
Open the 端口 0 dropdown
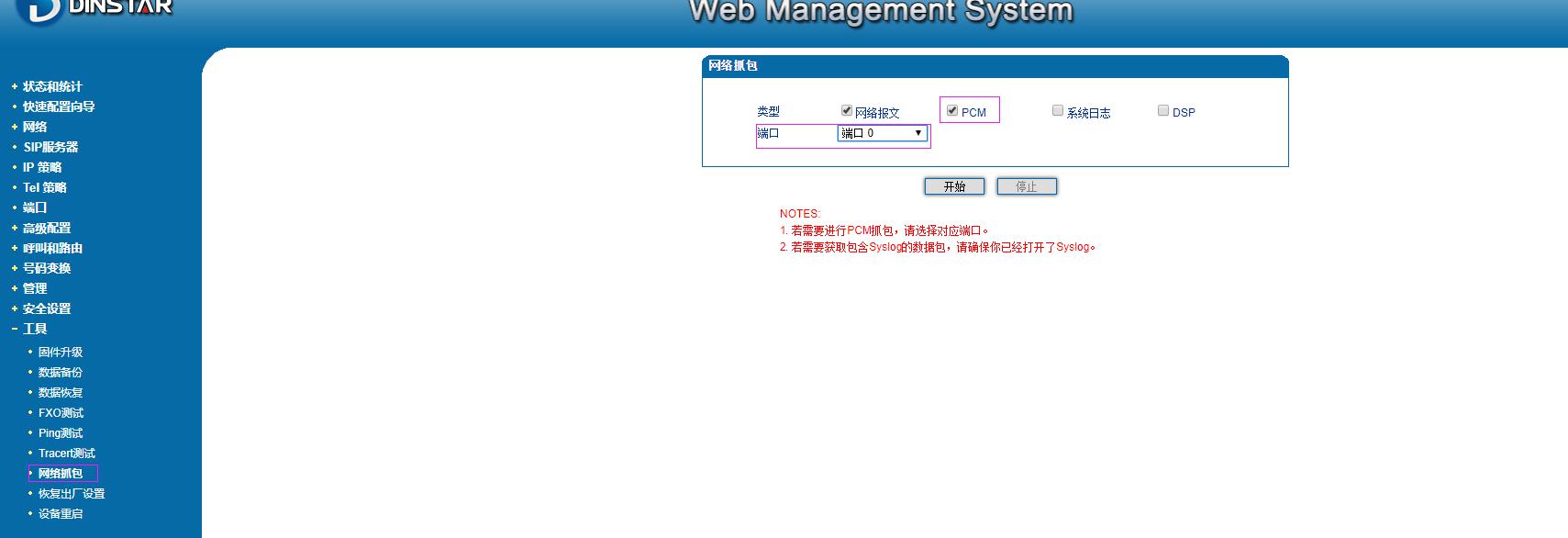pyautogui.click(x=883, y=133)
